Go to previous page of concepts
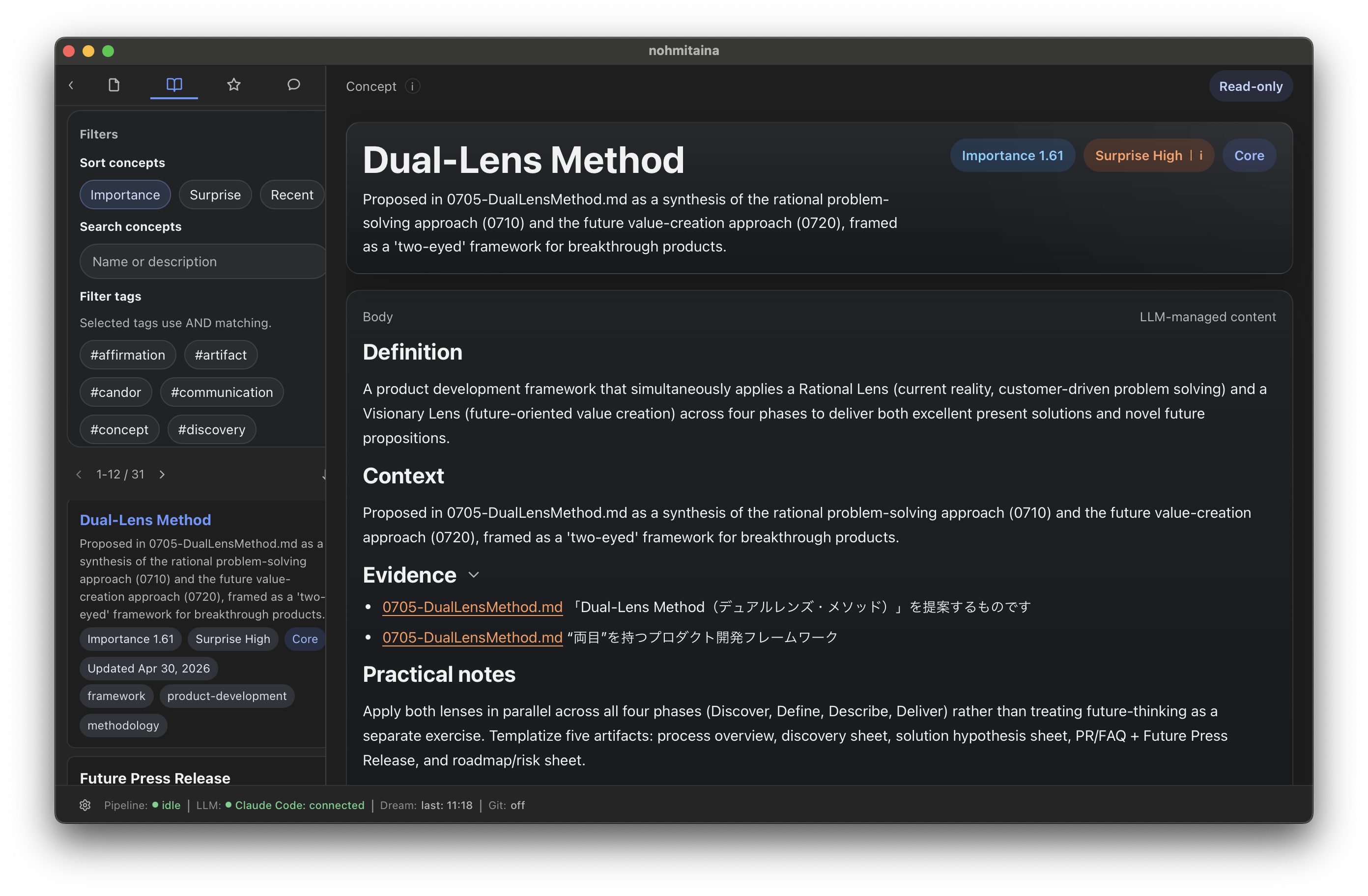1368x896 pixels. (79, 474)
